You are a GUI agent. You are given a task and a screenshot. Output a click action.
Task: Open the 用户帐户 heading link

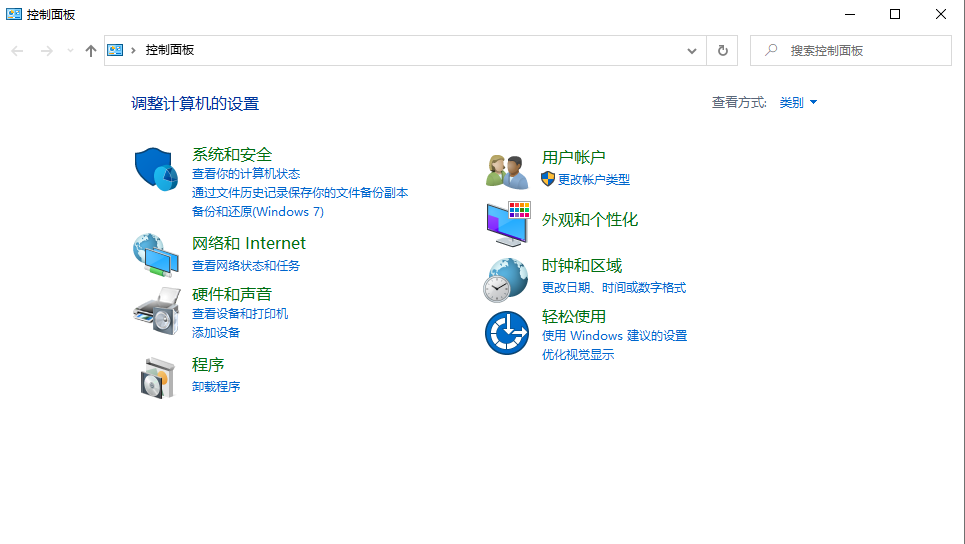pyautogui.click(x=574, y=158)
